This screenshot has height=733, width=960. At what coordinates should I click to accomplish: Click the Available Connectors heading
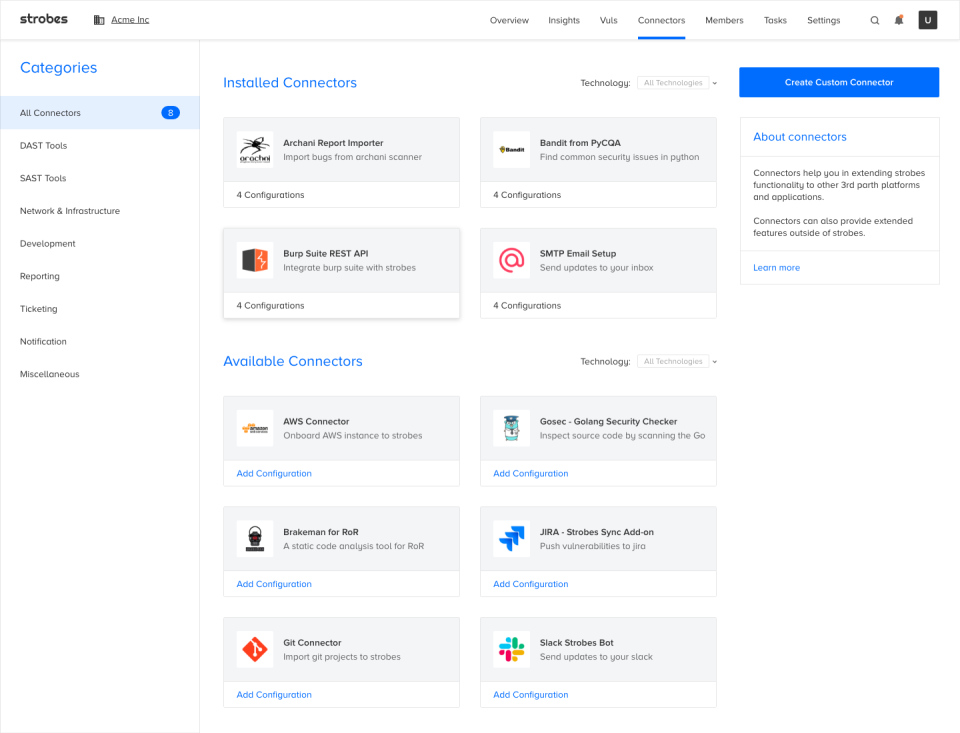(x=293, y=361)
